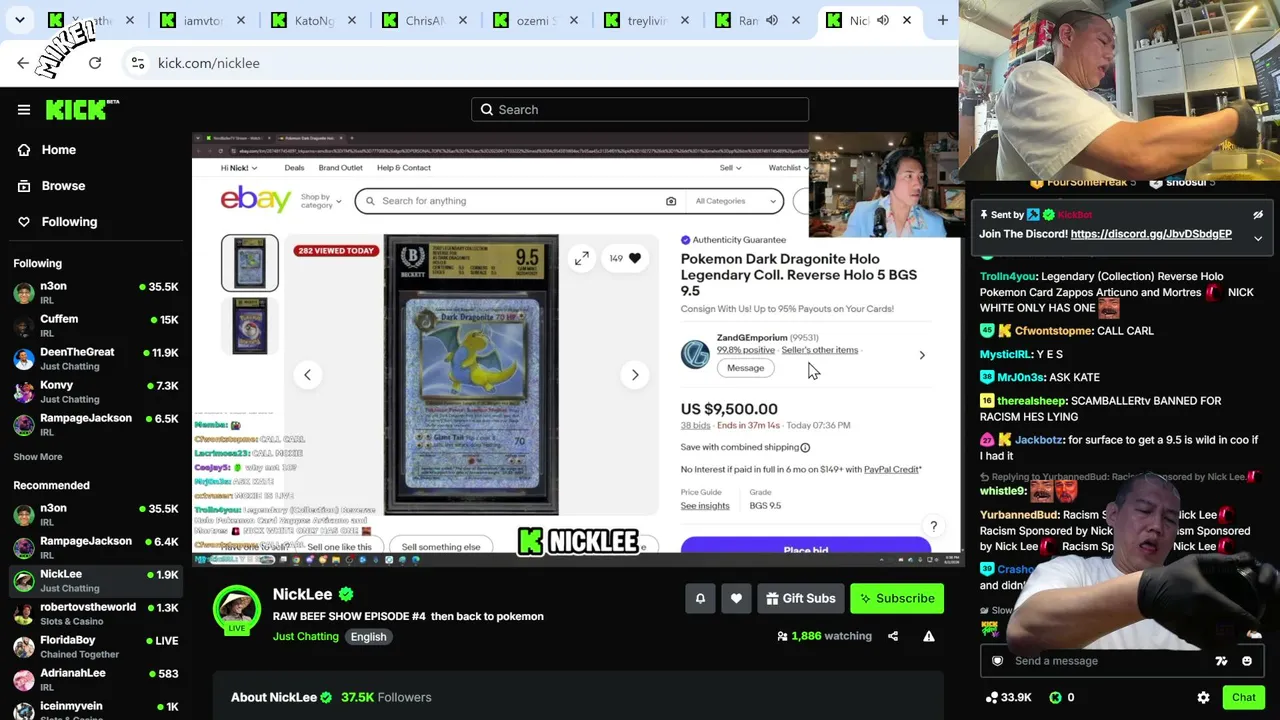Expand Show More under Following
Image resolution: width=1280 pixels, height=720 pixels.
click(38, 457)
